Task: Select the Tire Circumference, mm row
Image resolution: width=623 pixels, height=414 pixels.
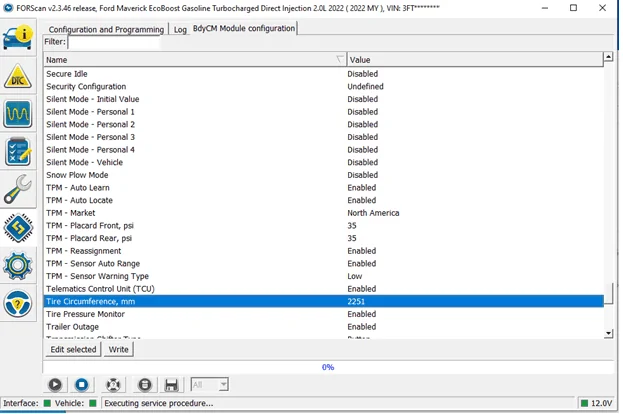Action: (x=323, y=302)
